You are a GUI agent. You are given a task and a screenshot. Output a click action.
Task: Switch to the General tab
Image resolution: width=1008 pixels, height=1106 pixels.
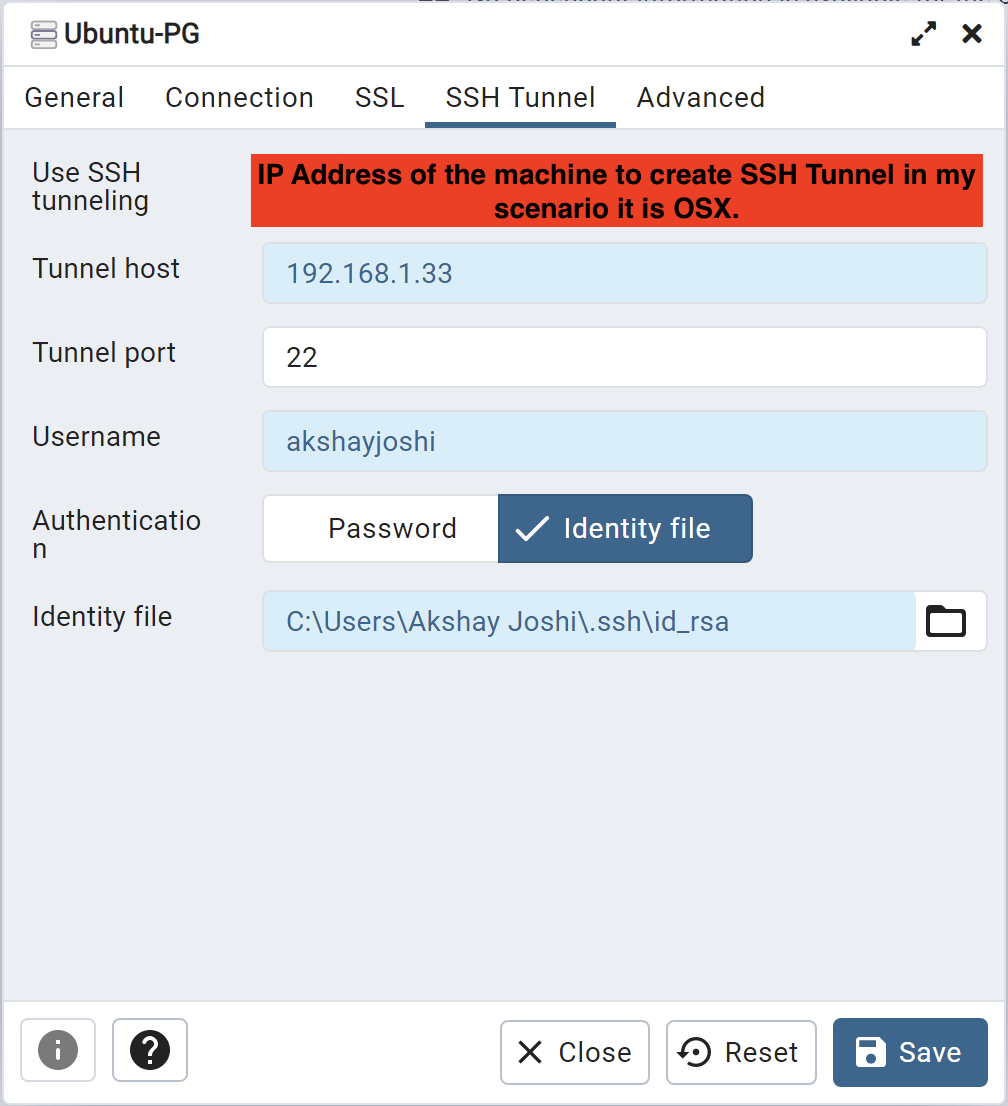pyautogui.click(x=74, y=97)
